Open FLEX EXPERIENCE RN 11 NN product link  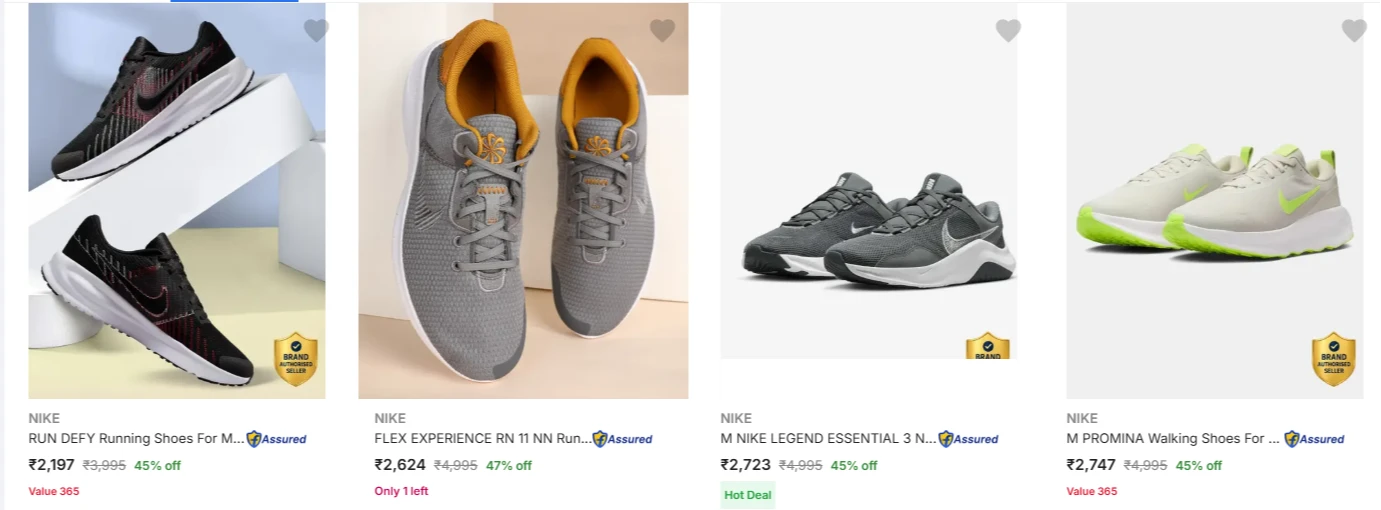(x=483, y=438)
